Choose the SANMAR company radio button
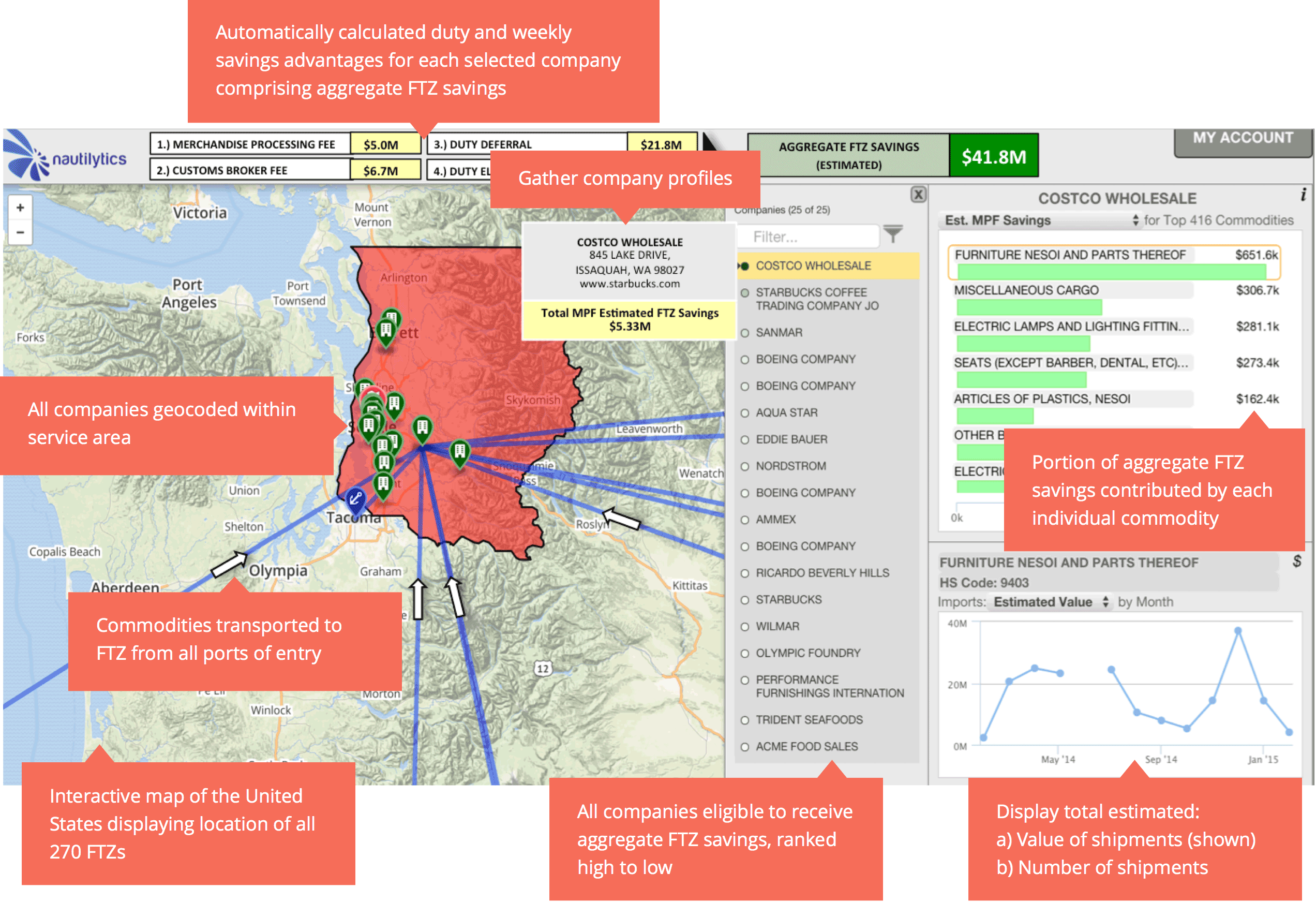Viewport: 1316px width, 902px height. (x=744, y=333)
